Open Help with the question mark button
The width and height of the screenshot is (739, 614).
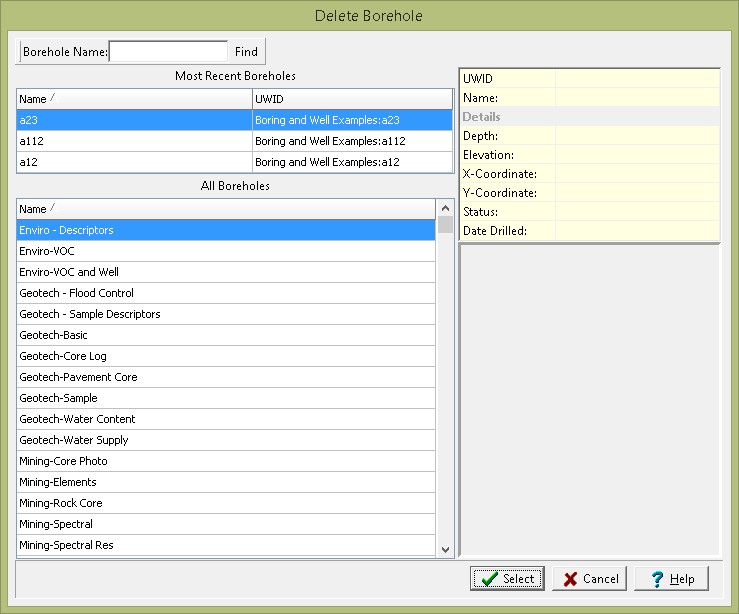(671, 578)
